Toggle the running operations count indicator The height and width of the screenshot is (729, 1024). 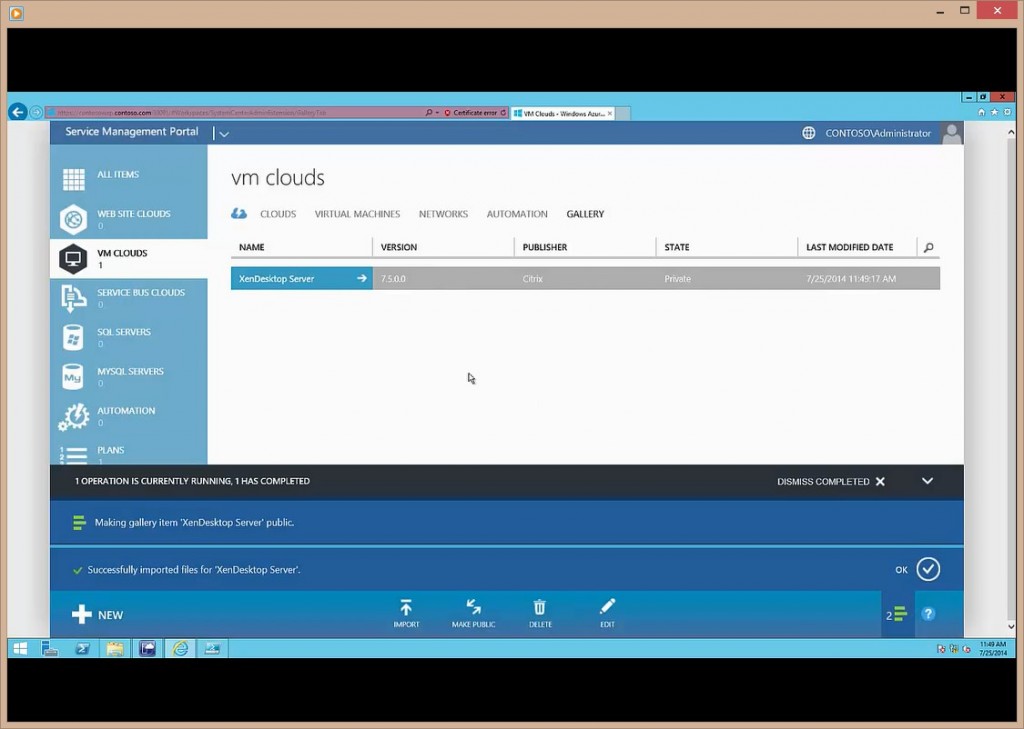tap(896, 615)
